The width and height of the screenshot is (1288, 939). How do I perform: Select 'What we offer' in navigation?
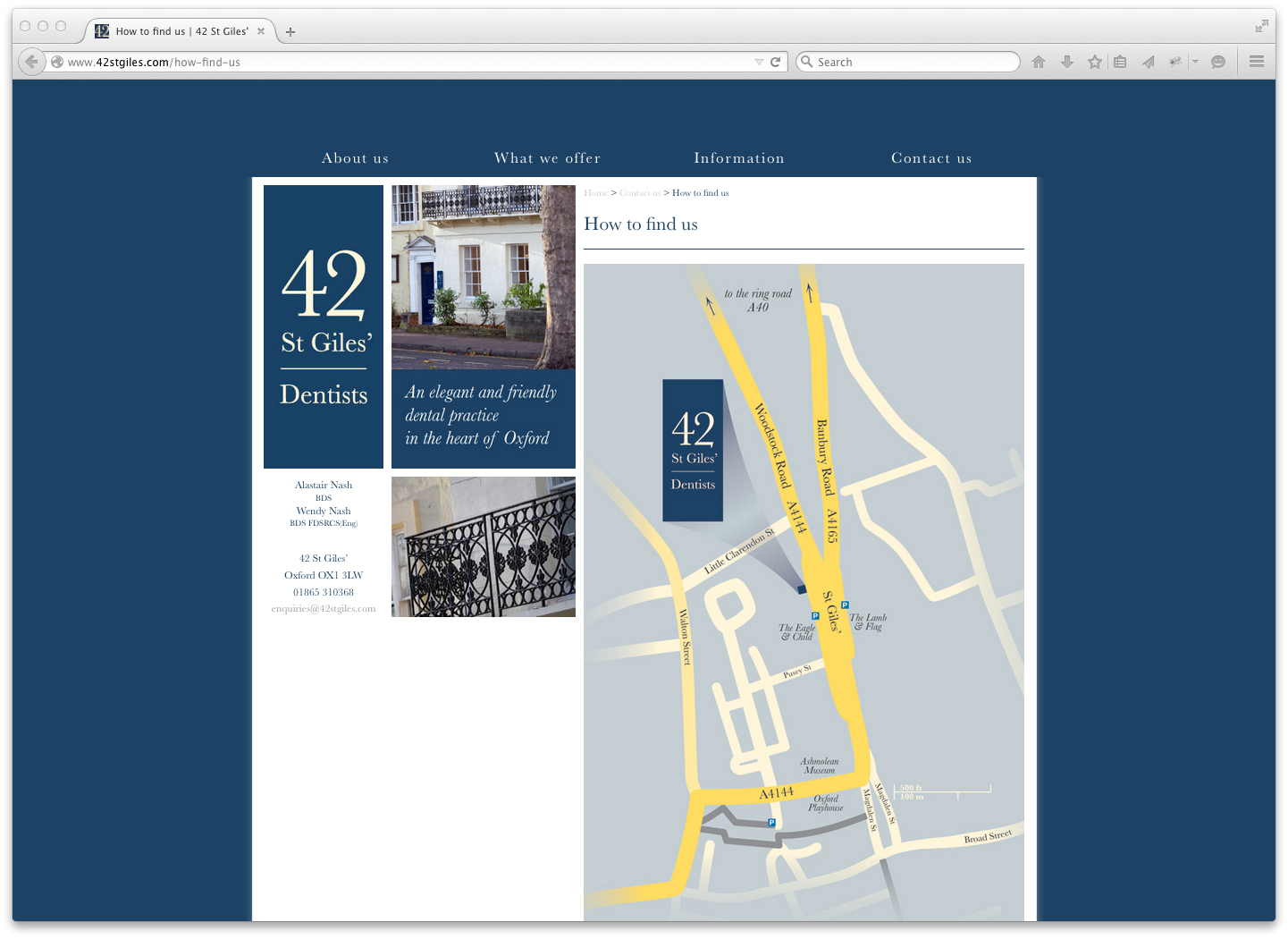tap(547, 158)
